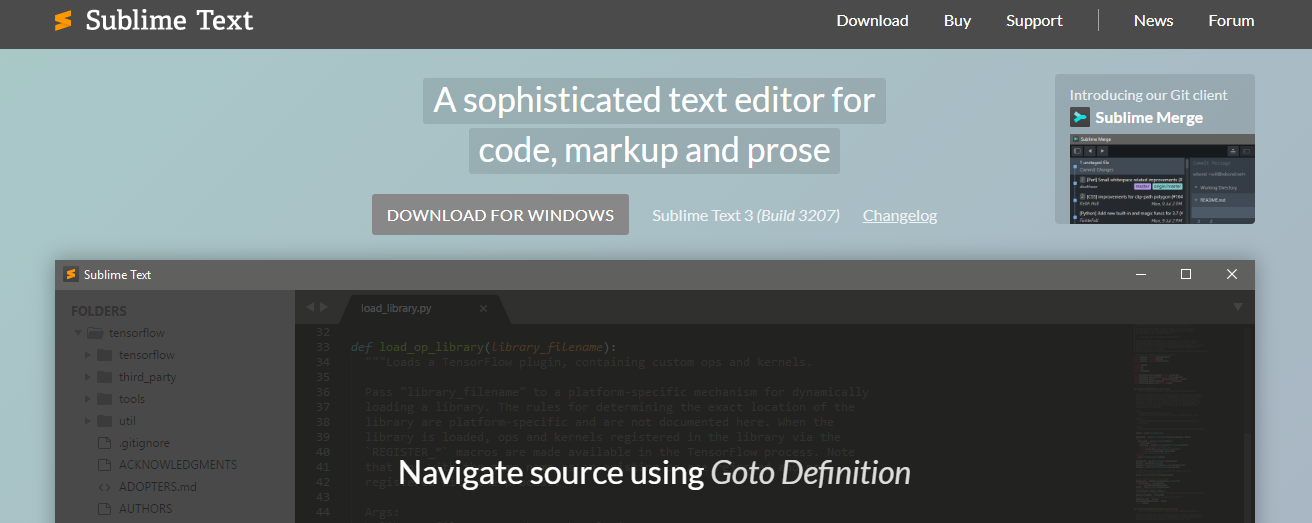
Task: Click the root tensorflow open-folder icon
Action: tap(95, 333)
